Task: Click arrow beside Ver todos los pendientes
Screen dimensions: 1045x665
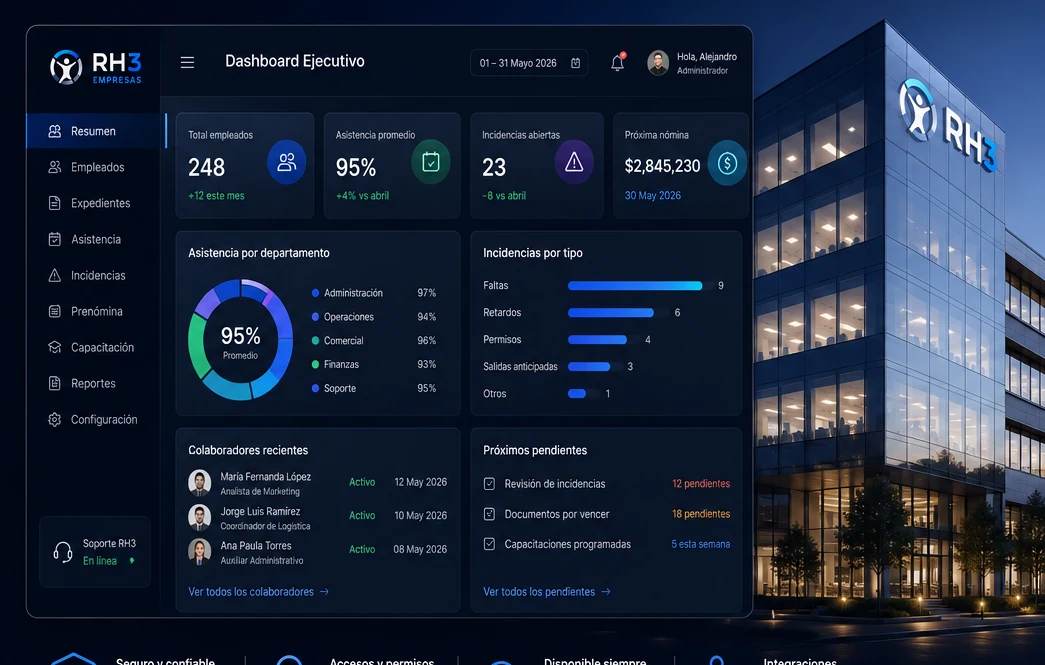Action: (x=605, y=592)
